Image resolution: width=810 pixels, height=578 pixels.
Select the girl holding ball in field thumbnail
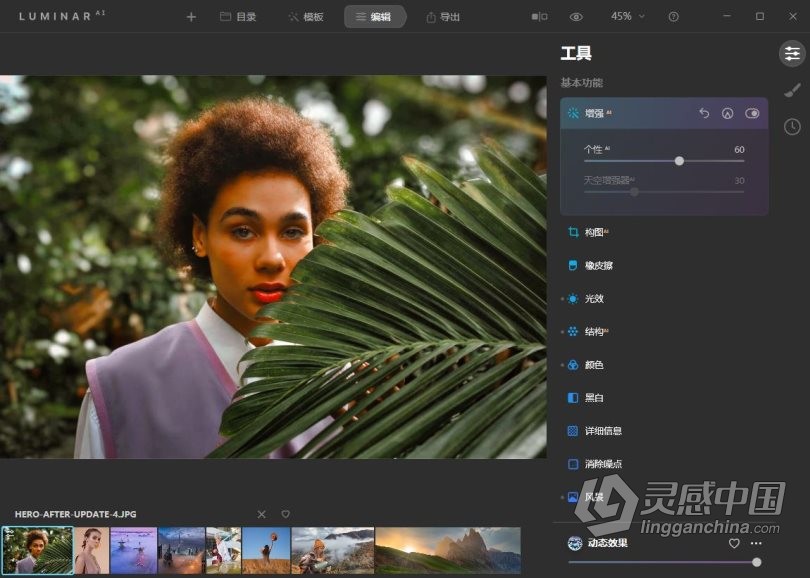click(x=266, y=551)
